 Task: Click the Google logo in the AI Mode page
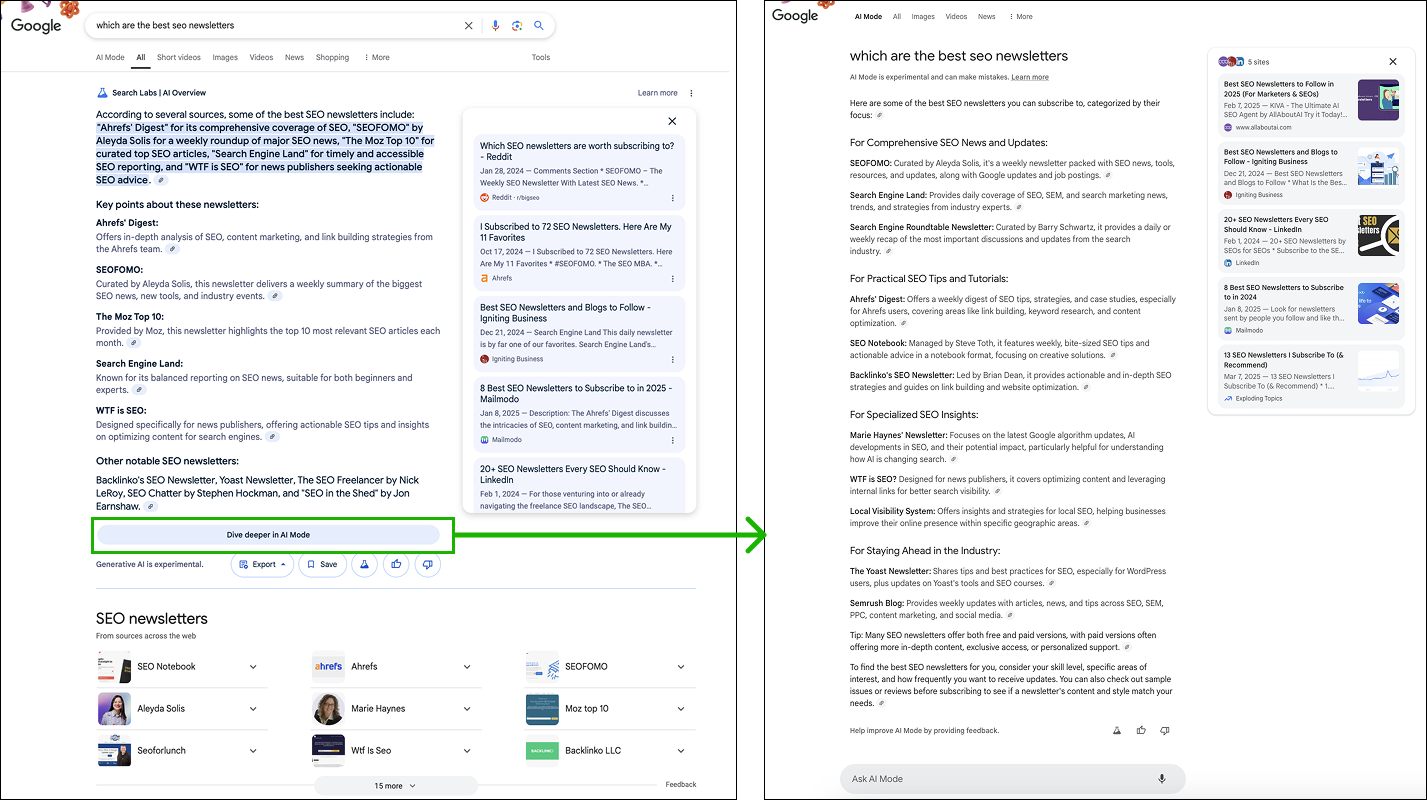pos(795,15)
